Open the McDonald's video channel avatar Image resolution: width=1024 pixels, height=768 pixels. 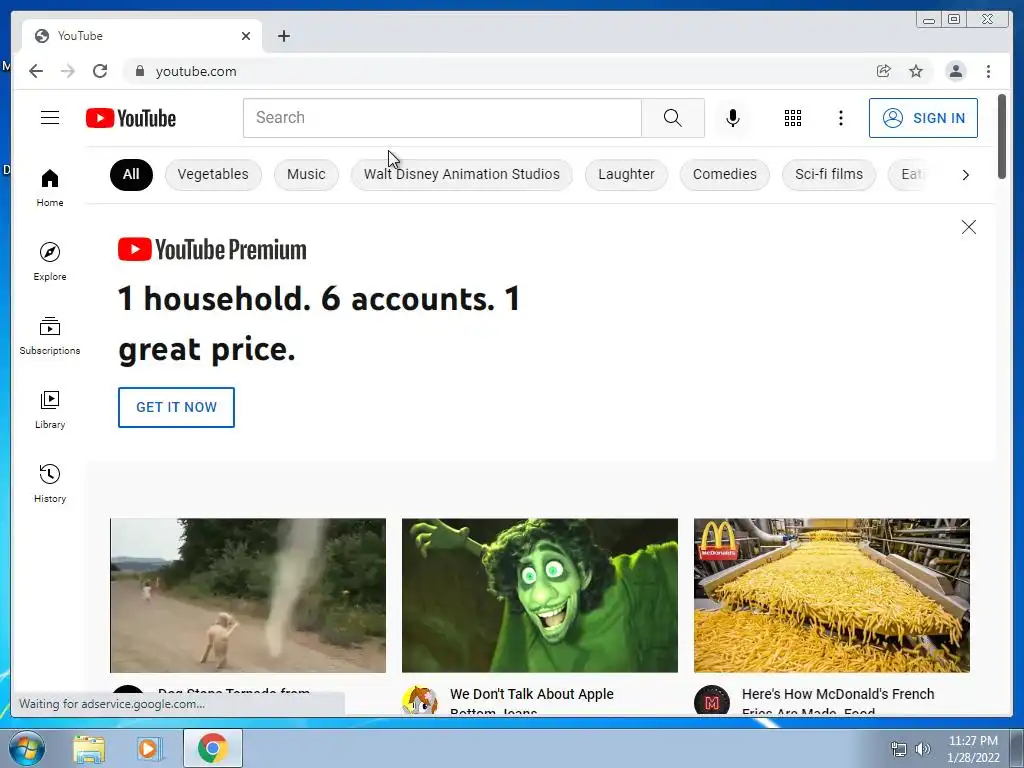tap(711, 701)
